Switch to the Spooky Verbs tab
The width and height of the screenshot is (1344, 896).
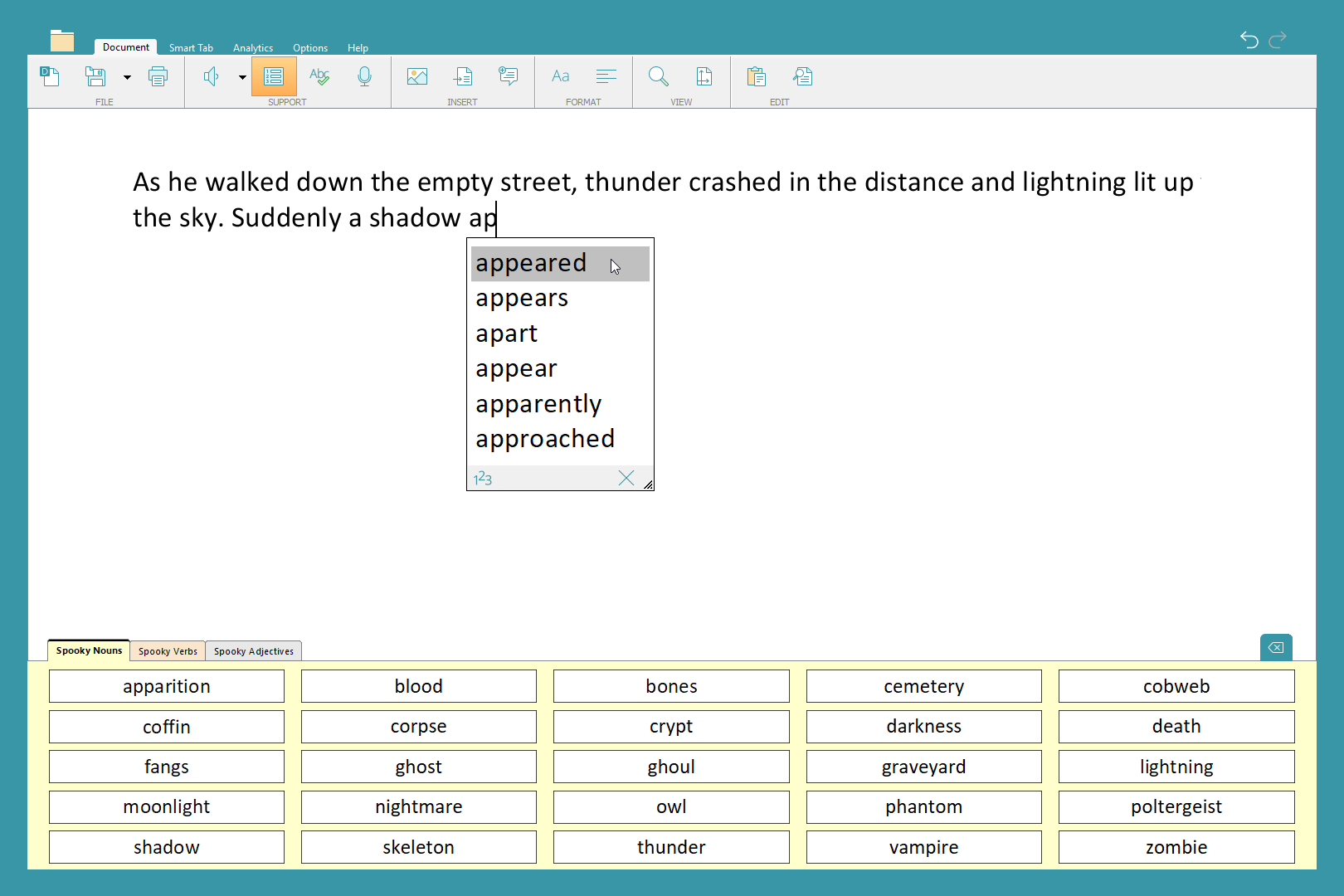168,651
